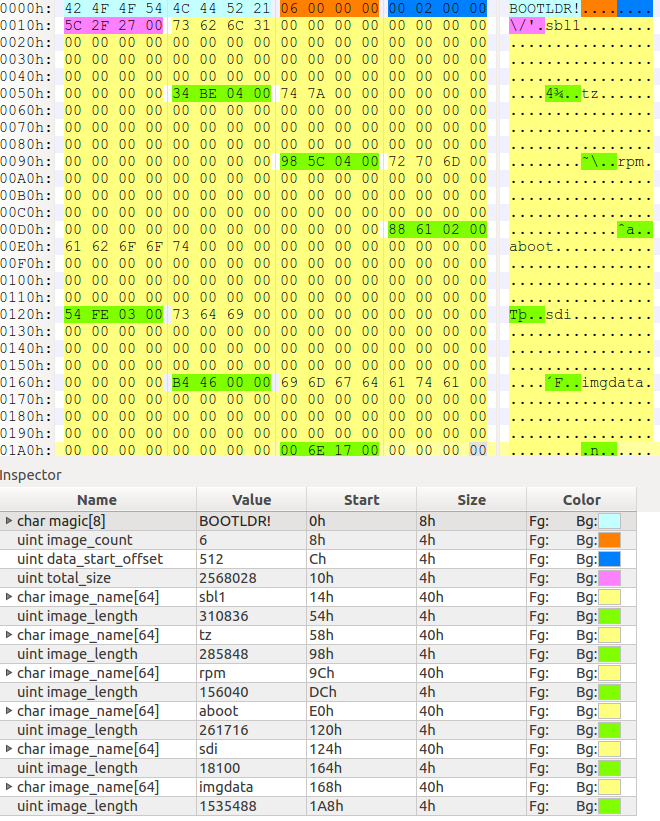Expand image_name[64] row with value tz
The width and height of the screenshot is (660, 821).
point(9,635)
